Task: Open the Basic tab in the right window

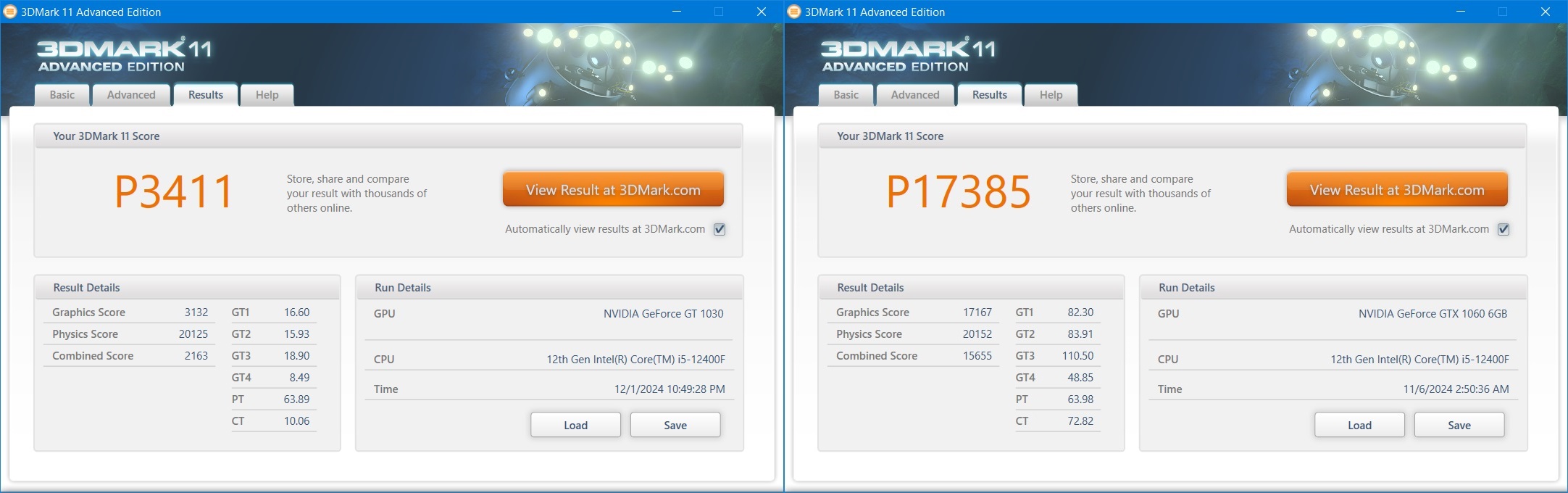Action: (846, 95)
